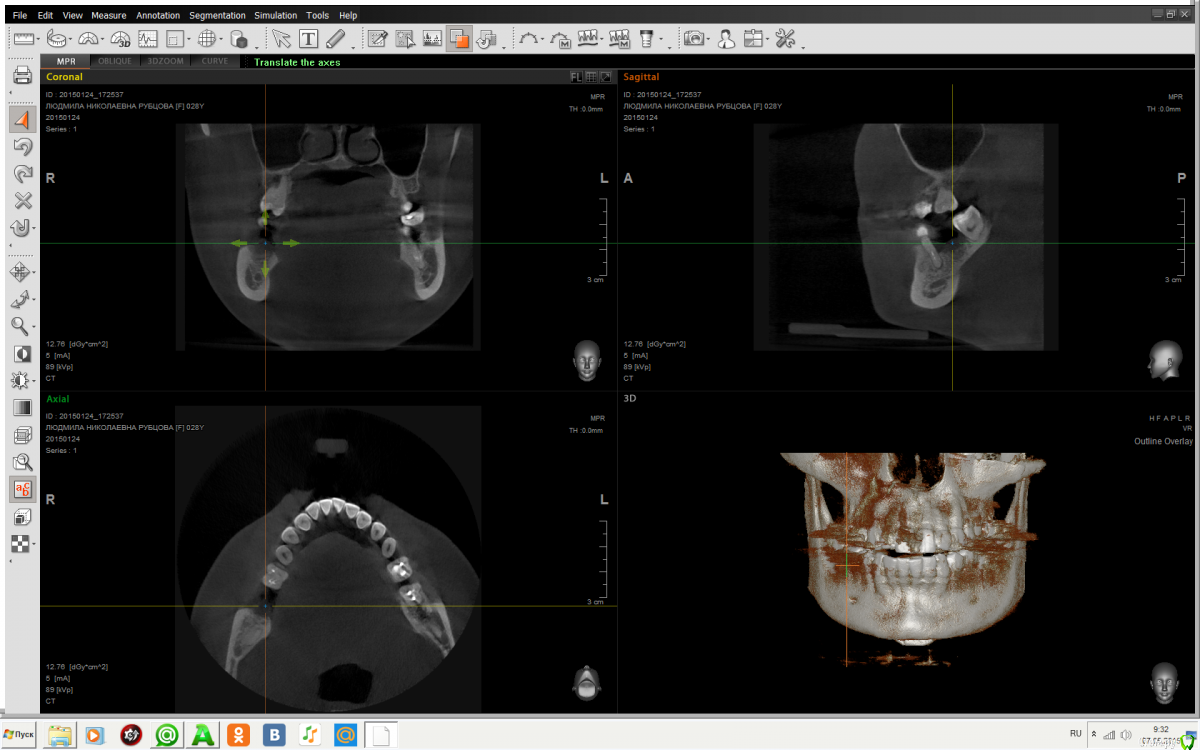Click the Text annotation tool

[308, 39]
